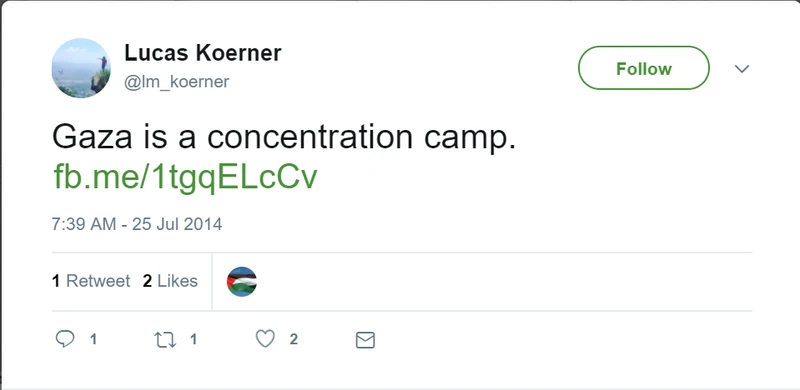
Task: Click the word 'camp.' in tweet text
Action: pyautogui.click(x=470, y=138)
